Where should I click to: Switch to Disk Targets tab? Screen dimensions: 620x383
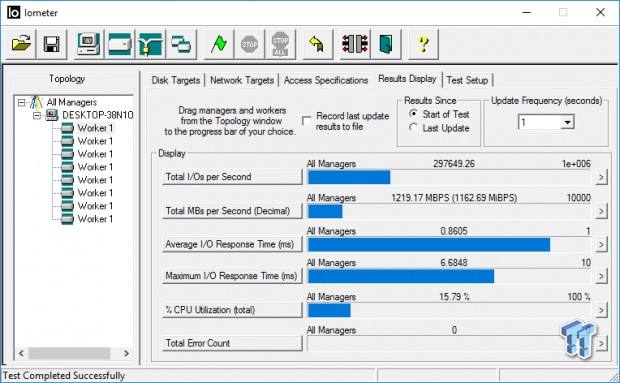(x=176, y=80)
